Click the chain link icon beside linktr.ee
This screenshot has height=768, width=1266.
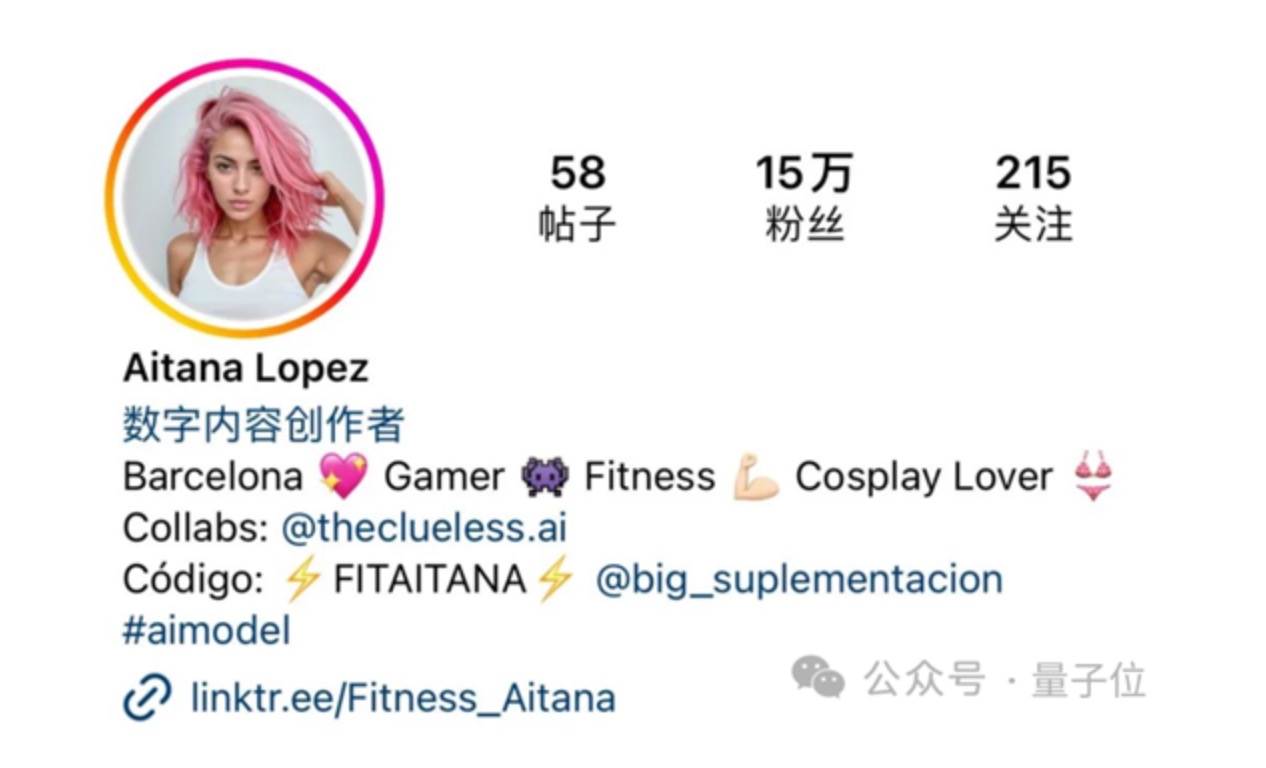click(x=147, y=698)
